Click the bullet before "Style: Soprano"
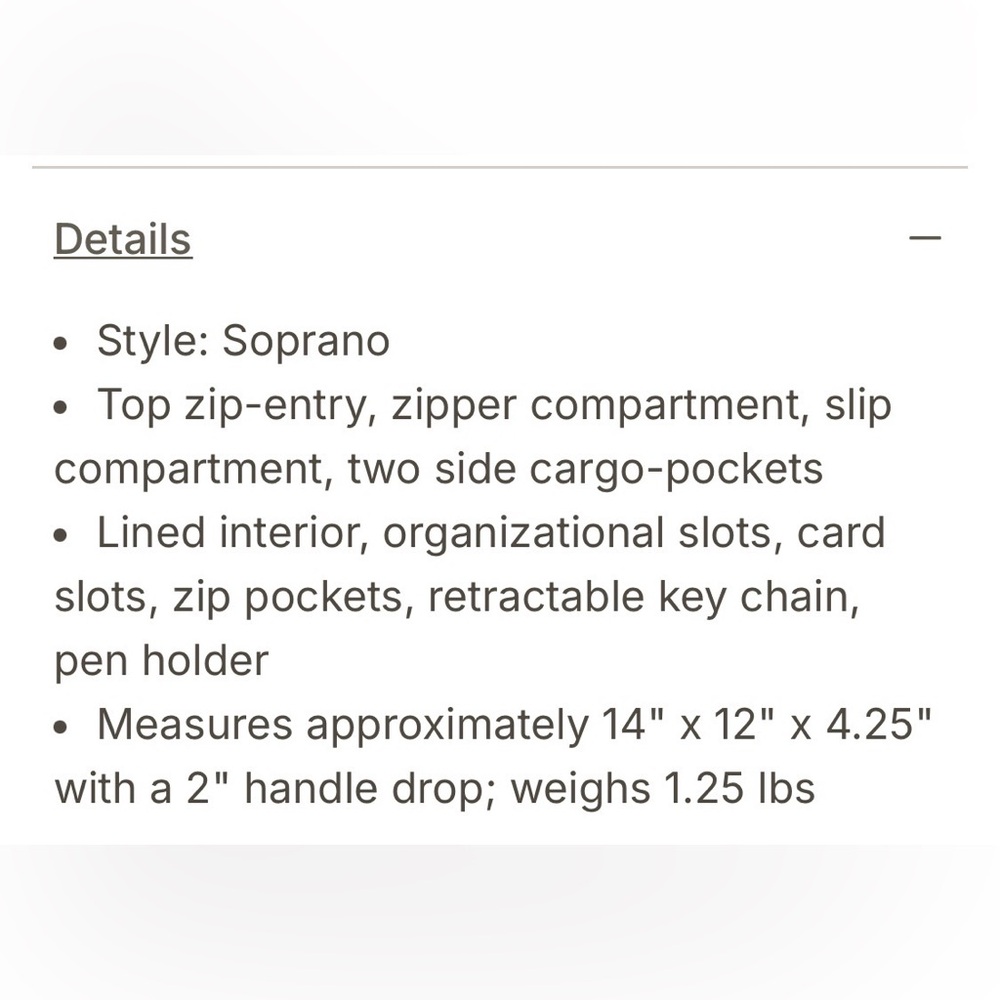Image resolution: width=1000 pixels, height=1000 pixels. pos(63,343)
